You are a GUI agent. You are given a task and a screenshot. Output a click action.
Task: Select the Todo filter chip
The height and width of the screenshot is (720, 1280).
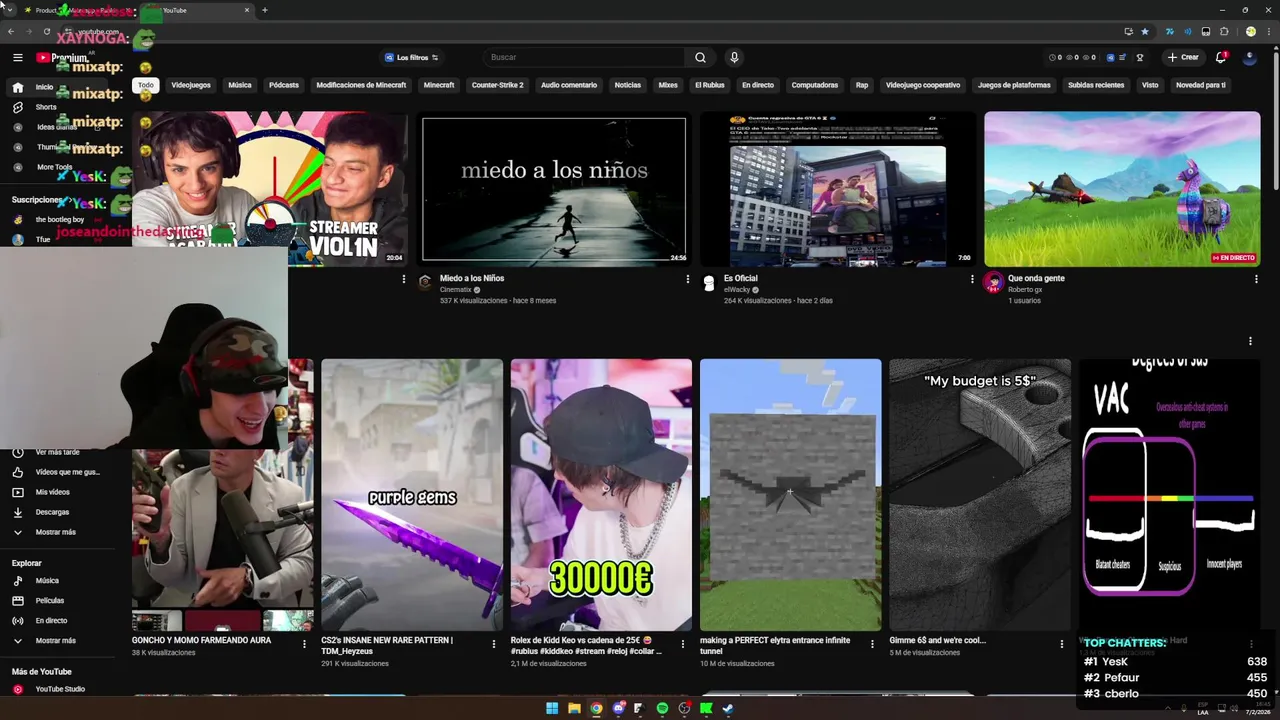pyautogui.click(x=146, y=85)
